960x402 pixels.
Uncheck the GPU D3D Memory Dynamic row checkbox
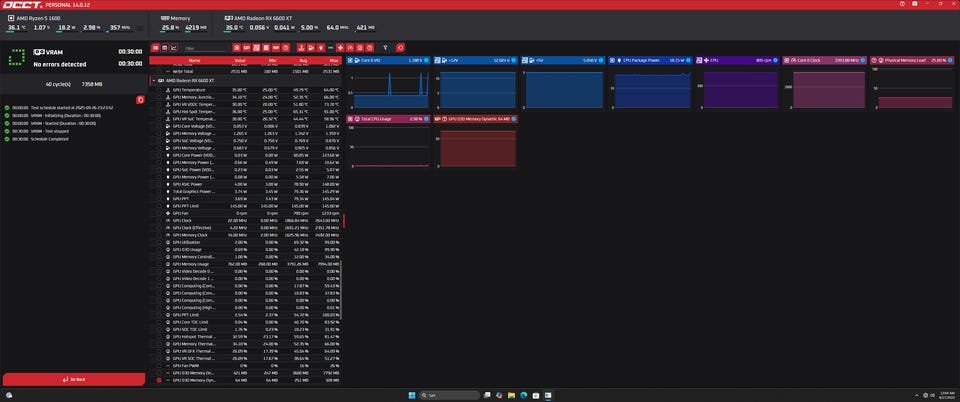click(159, 380)
